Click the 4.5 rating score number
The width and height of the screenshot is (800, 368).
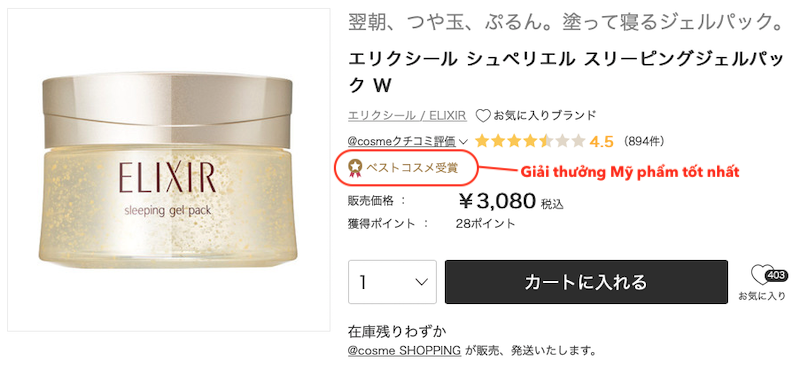click(x=601, y=141)
